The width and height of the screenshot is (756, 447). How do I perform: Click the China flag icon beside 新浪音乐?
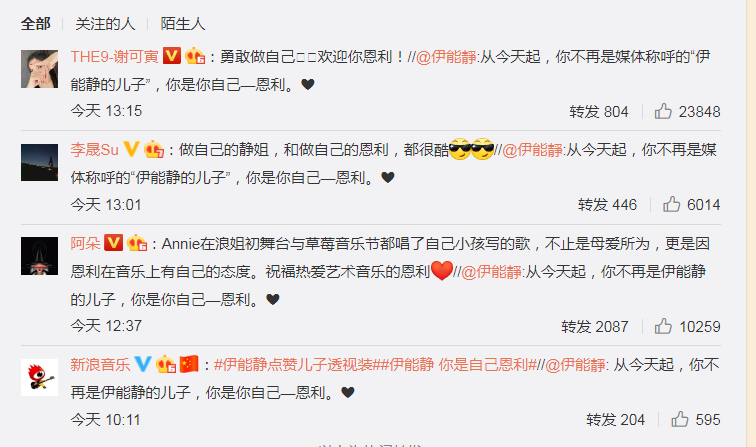coord(189,364)
